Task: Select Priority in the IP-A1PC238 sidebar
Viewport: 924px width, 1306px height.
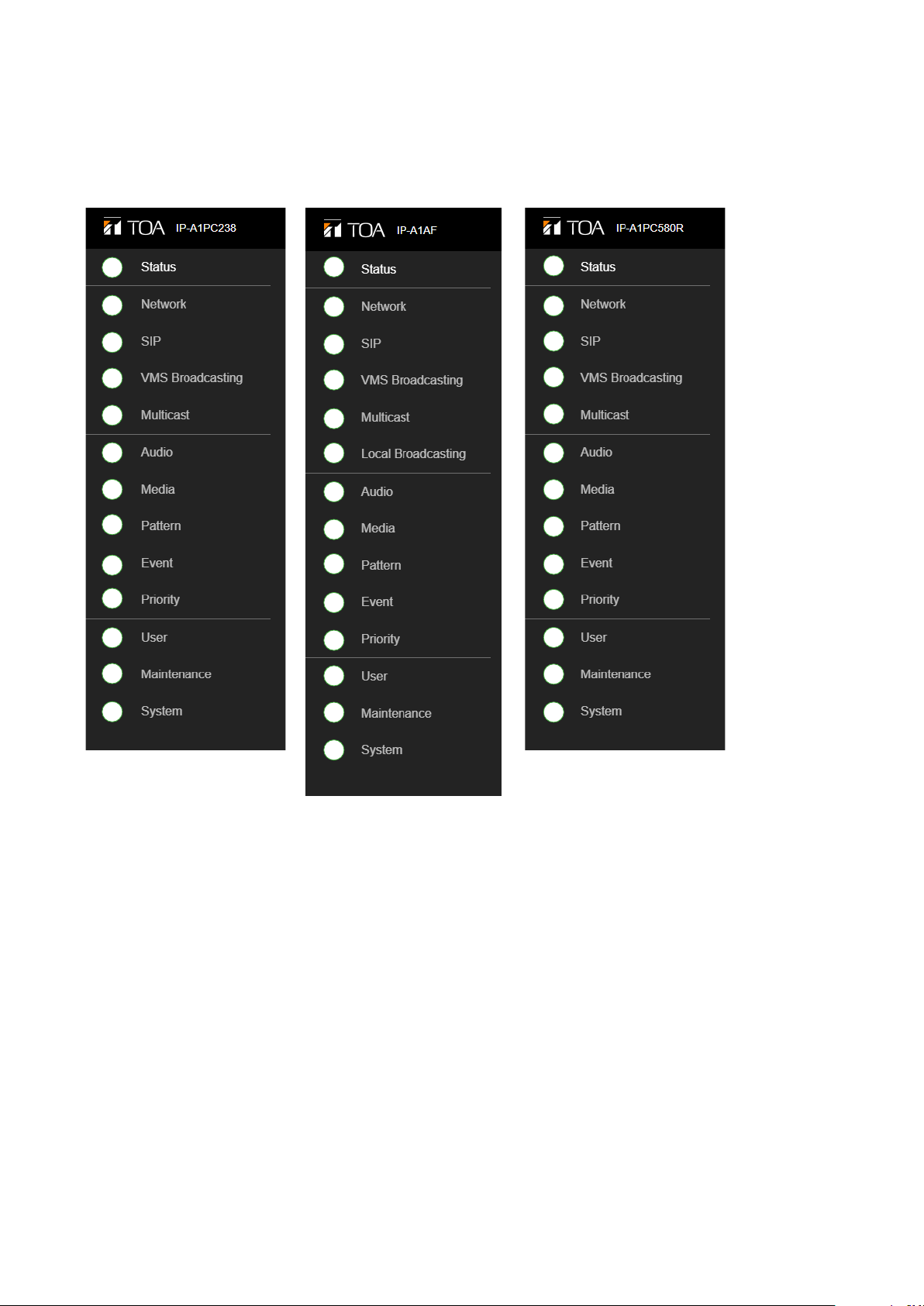Action: pos(160,599)
